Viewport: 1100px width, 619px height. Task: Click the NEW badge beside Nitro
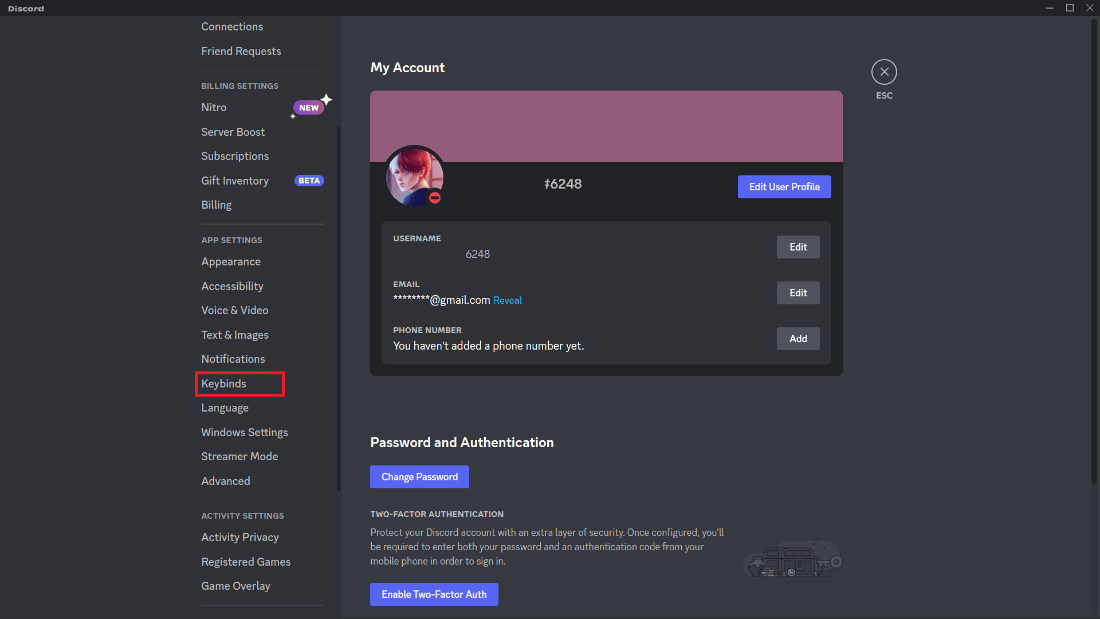[308, 106]
